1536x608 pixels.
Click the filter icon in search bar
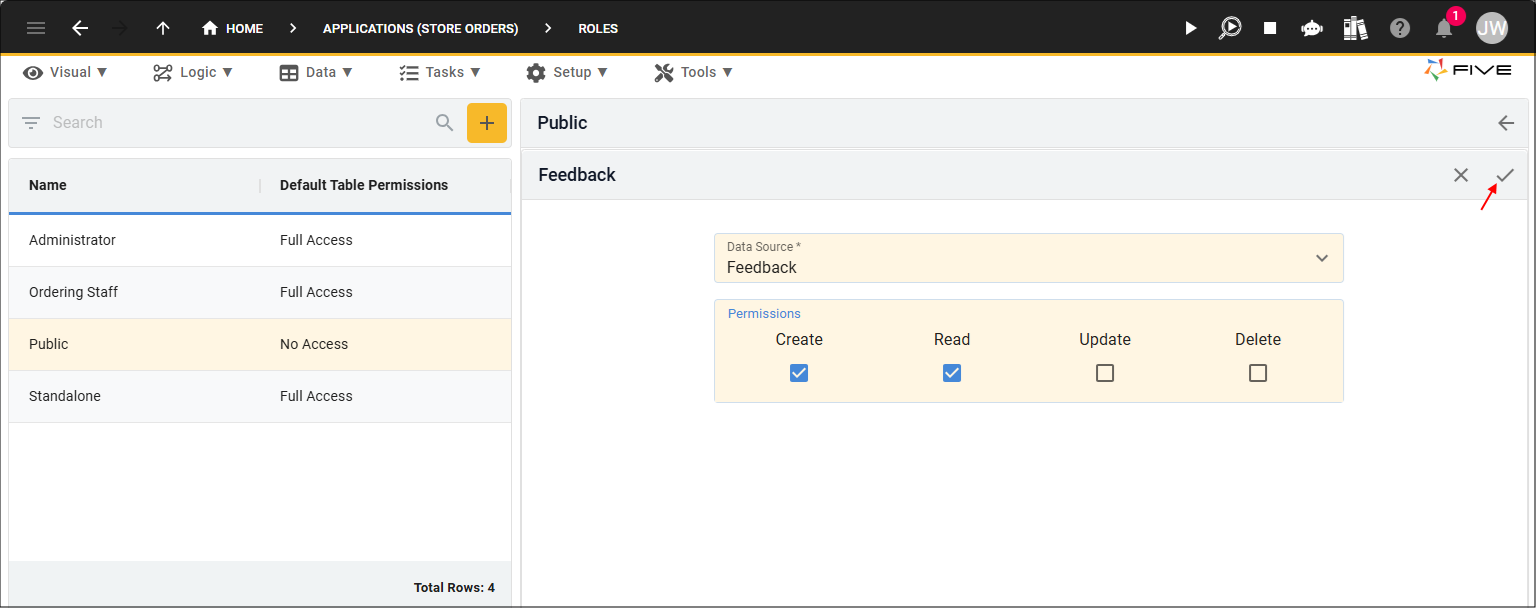click(x=31, y=123)
